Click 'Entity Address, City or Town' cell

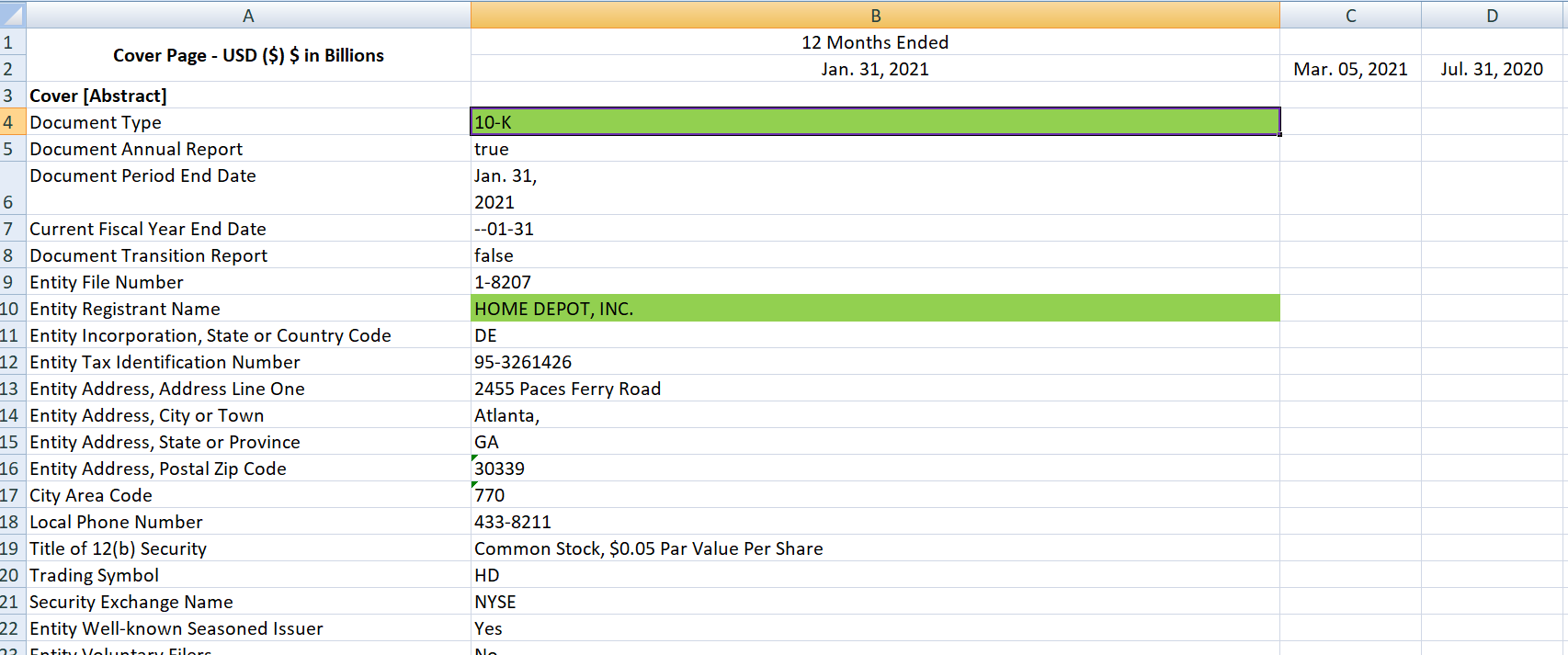(248, 415)
